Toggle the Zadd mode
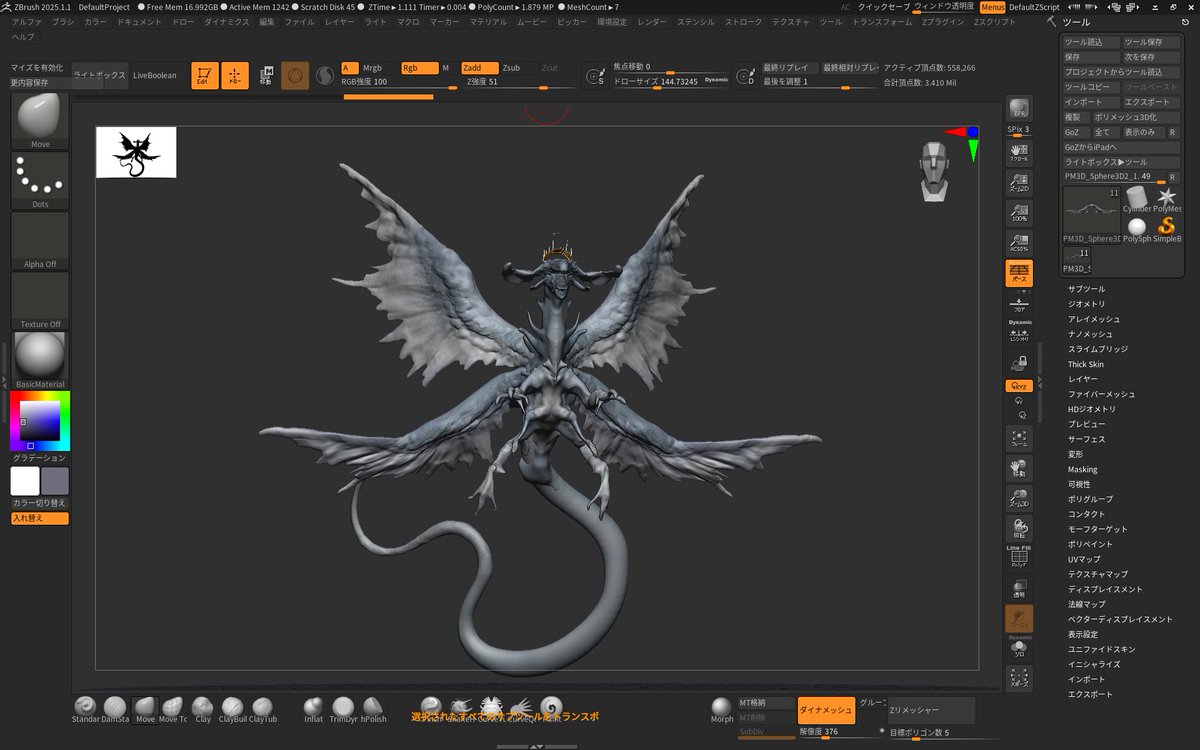 (479, 68)
